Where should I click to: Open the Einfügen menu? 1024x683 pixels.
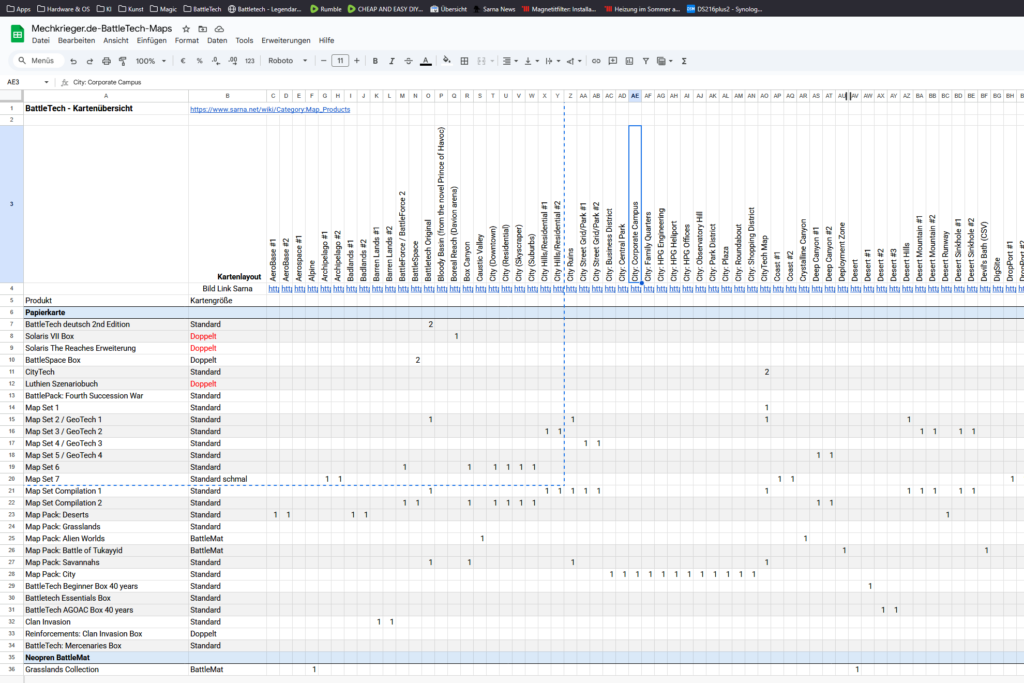[x=152, y=40]
